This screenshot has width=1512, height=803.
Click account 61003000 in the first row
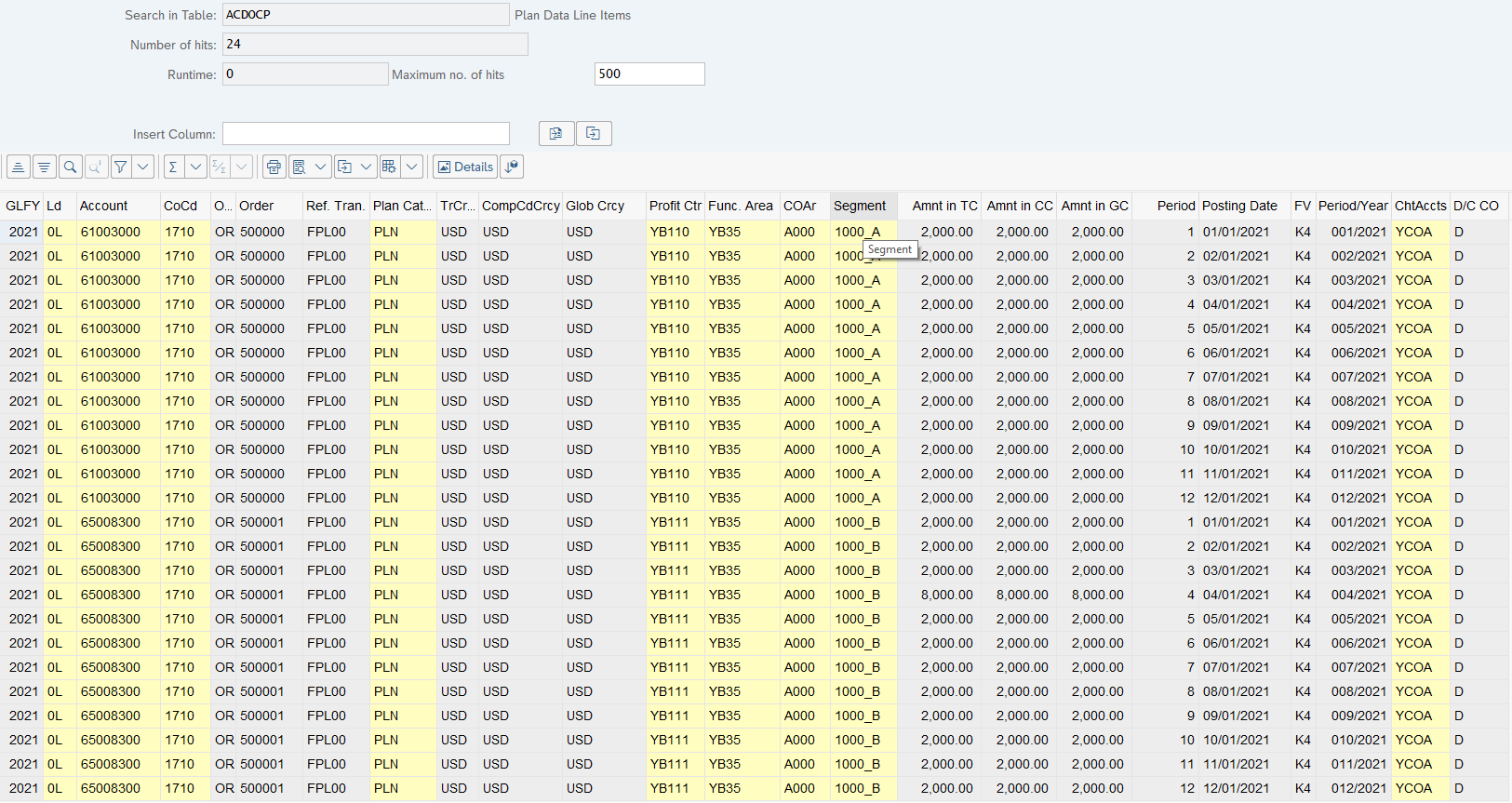(111, 232)
